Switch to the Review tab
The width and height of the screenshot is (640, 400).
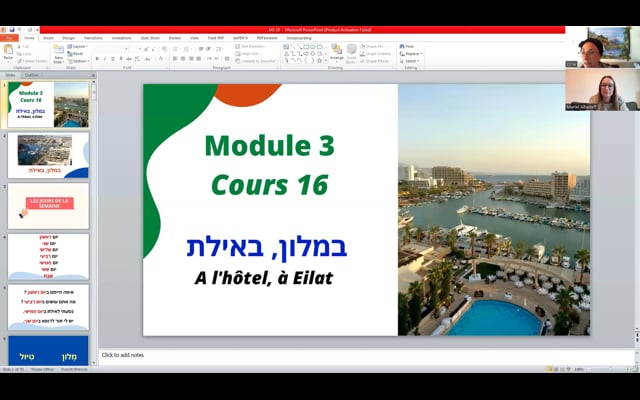[x=174, y=38]
